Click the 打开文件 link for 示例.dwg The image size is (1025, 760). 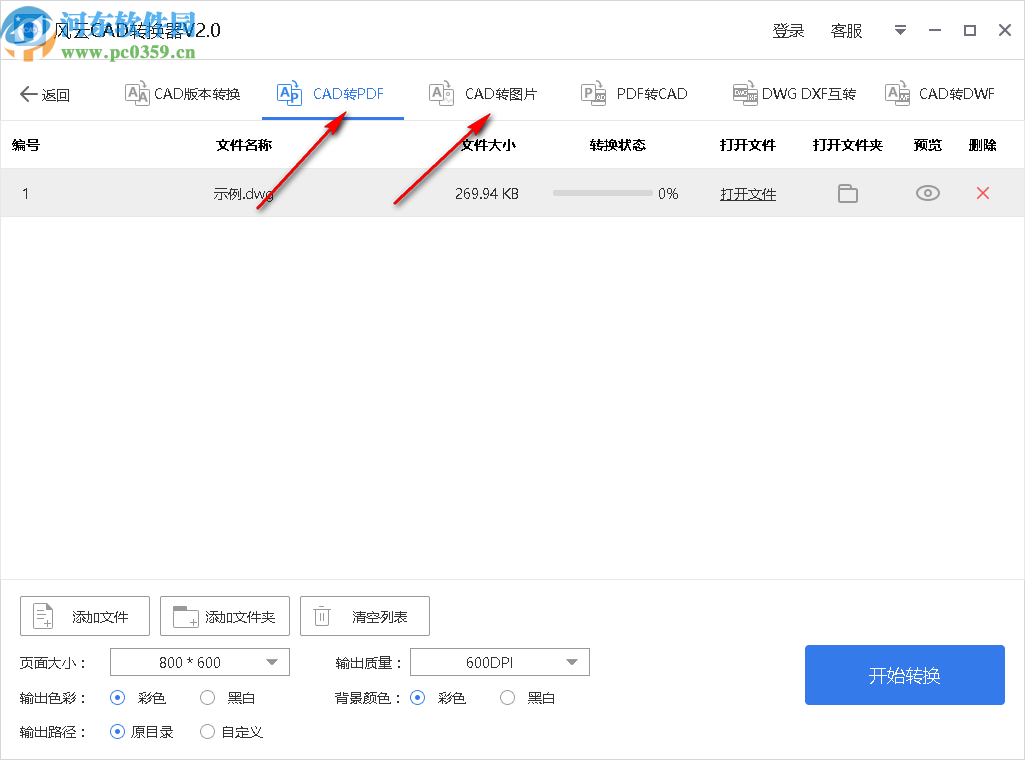(748, 193)
